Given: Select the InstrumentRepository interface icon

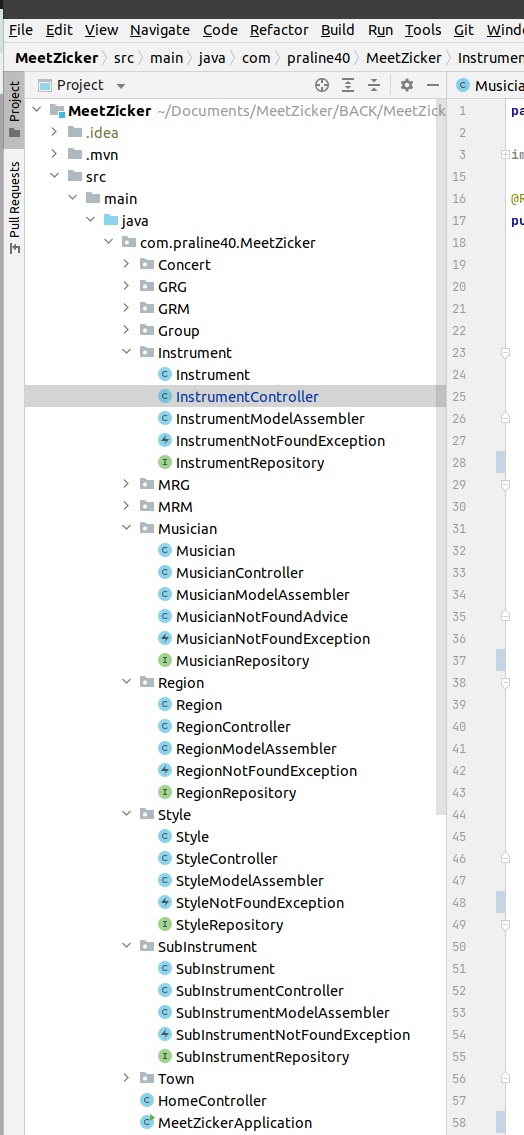Looking at the screenshot, I should (165, 463).
